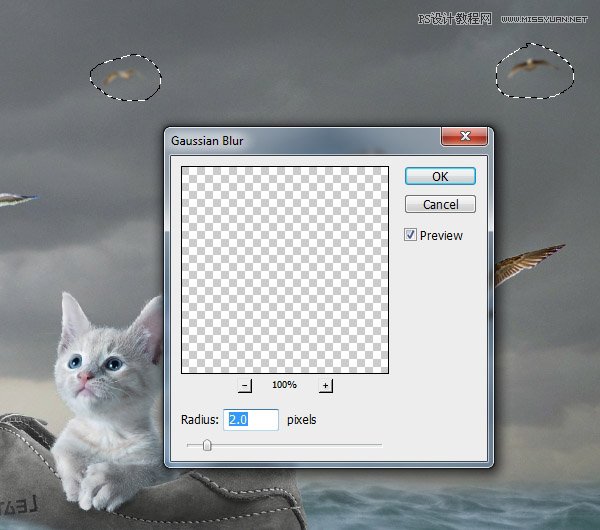
Task: Click inside the checkerboard preview area
Action: click(284, 270)
